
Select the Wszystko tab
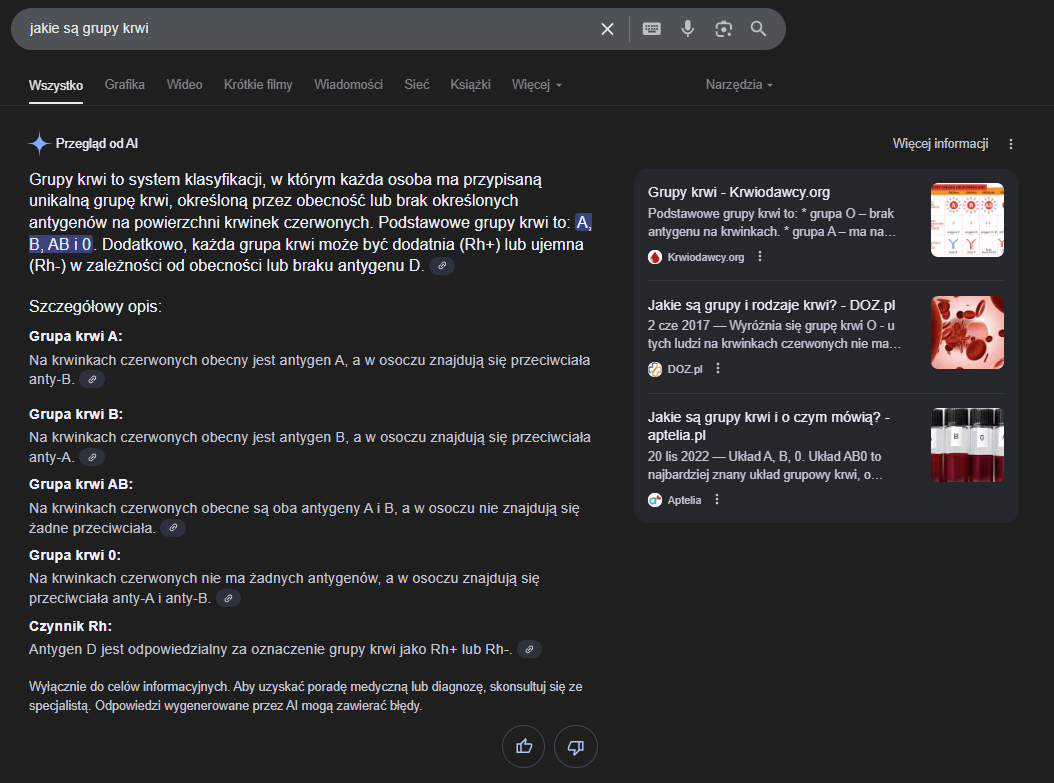(x=56, y=85)
